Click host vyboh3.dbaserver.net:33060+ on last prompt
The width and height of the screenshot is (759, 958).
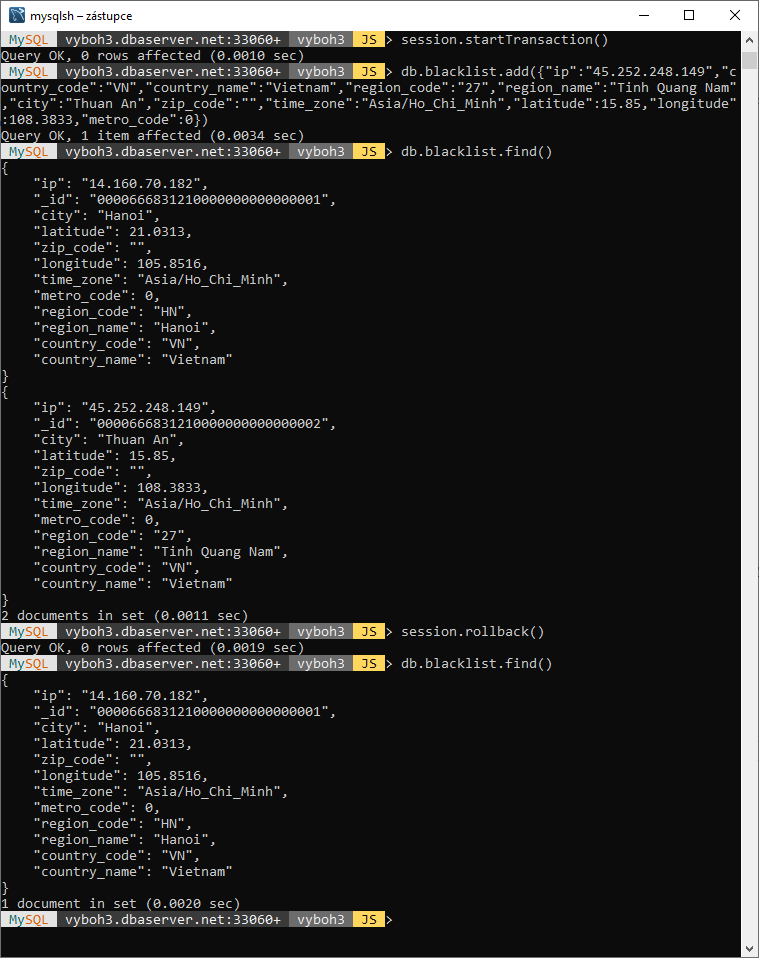[x=173, y=920]
